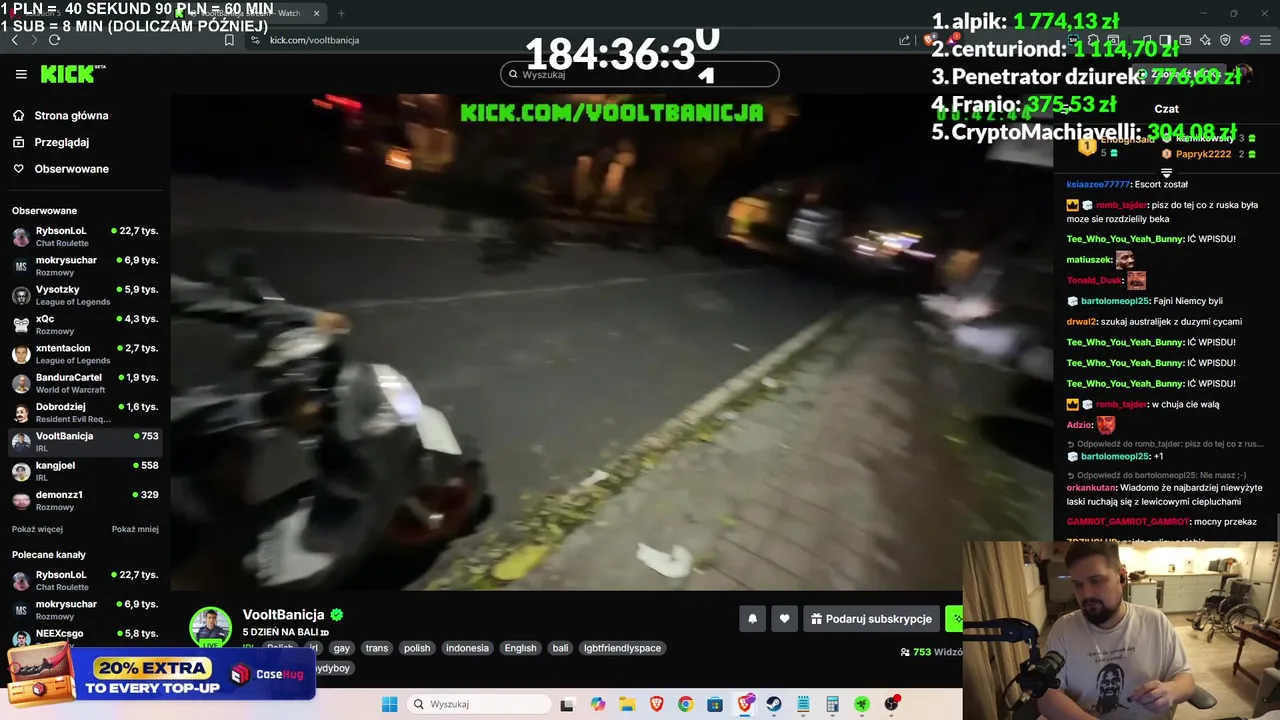Click chat username ksiaazee77777

click(1098, 184)
